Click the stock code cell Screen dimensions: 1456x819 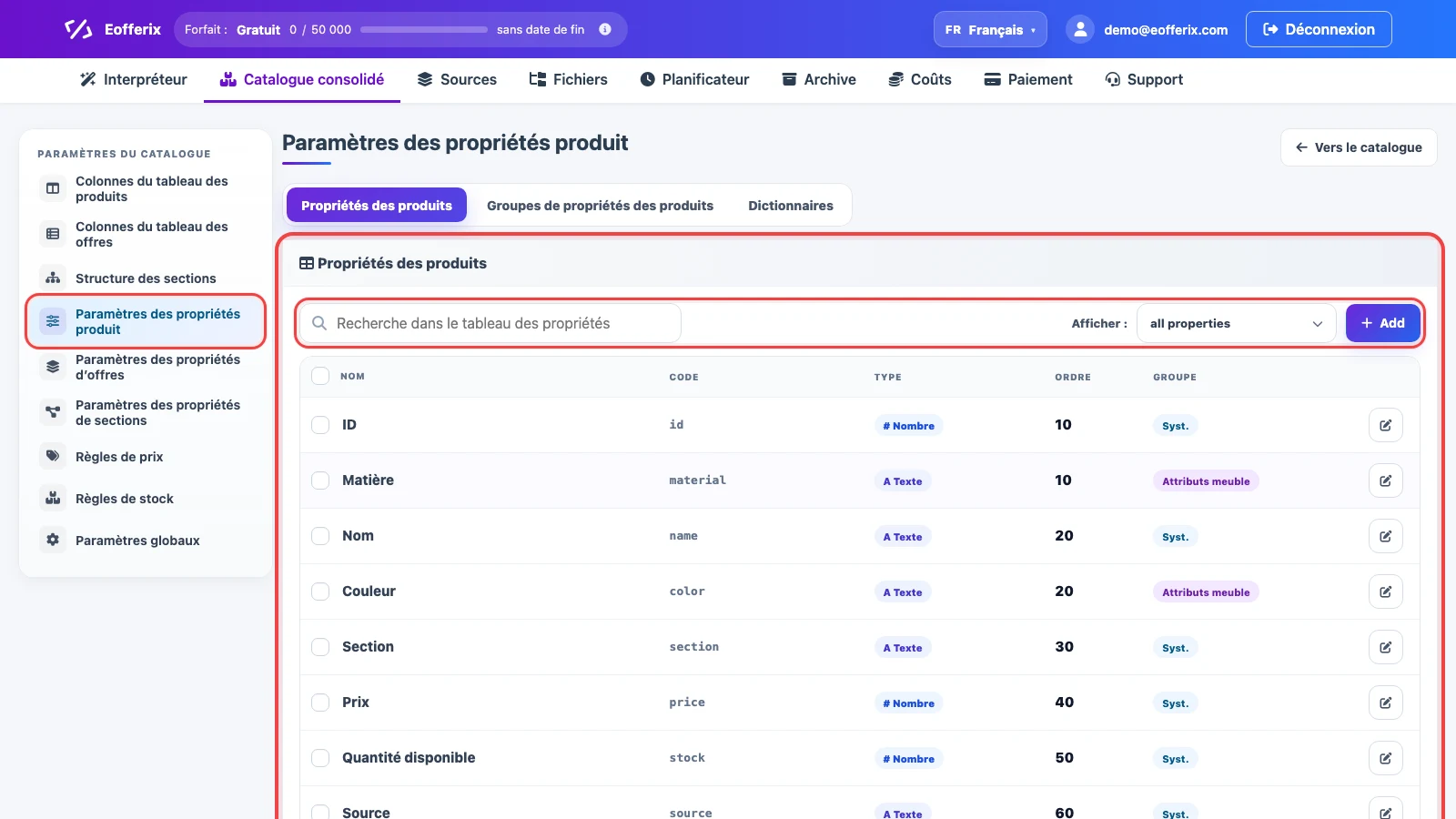(687, 757)
